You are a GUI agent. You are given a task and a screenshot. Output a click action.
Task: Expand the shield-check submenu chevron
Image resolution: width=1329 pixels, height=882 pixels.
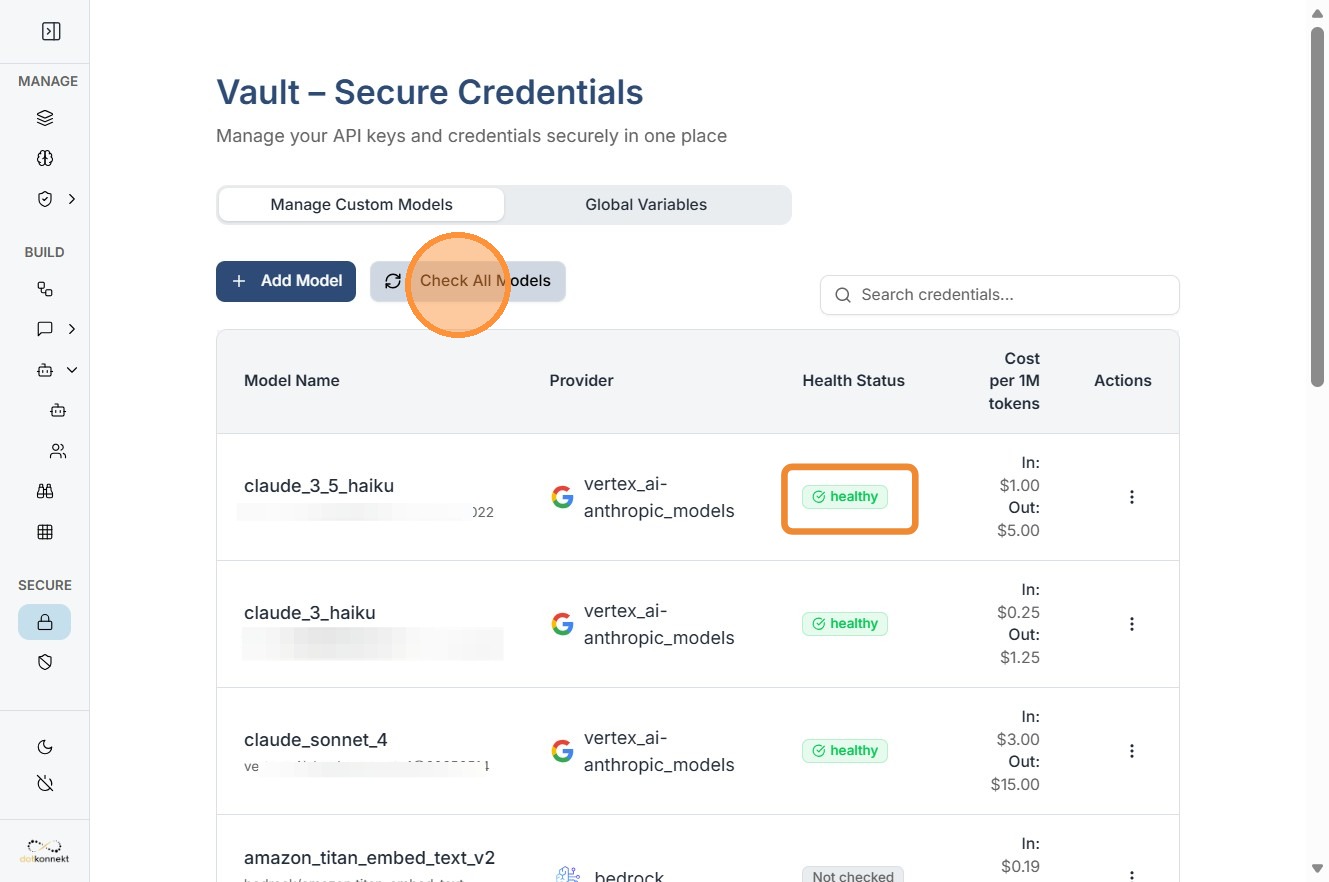click(72, 199)
